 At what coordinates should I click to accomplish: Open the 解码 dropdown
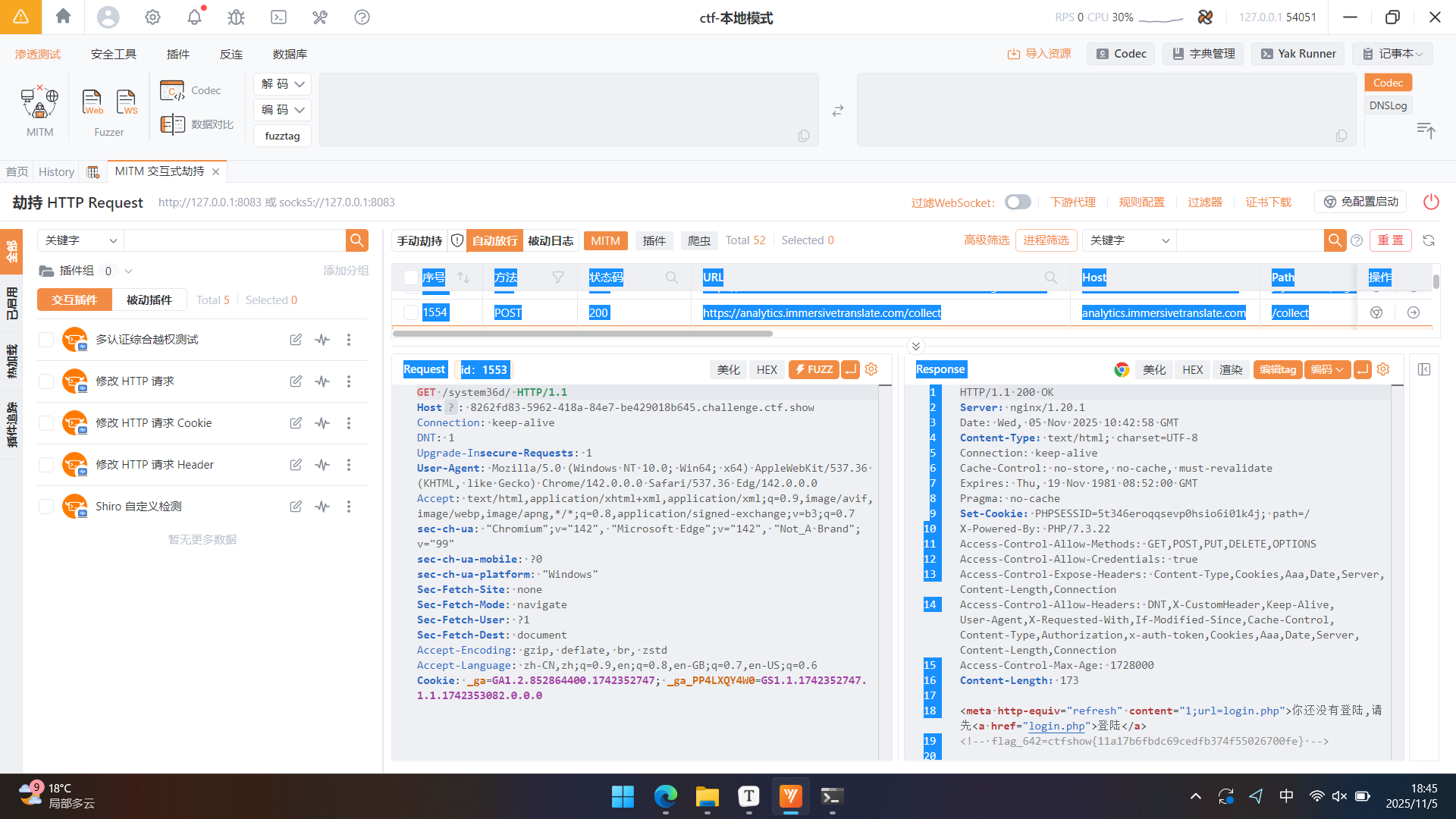tap(282, 84)
